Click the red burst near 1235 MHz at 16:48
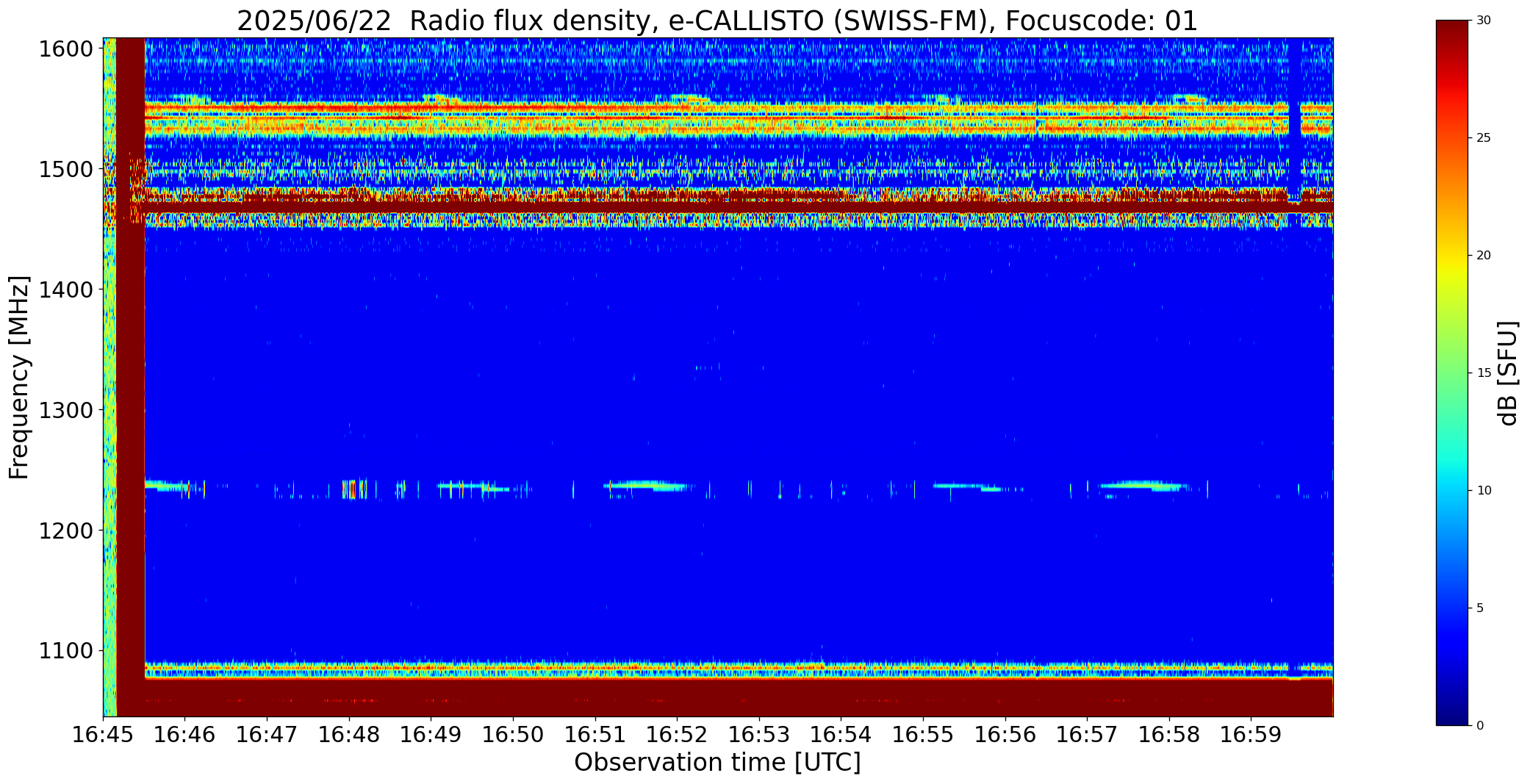This screenshot has height=784, width=1530. 350,489
